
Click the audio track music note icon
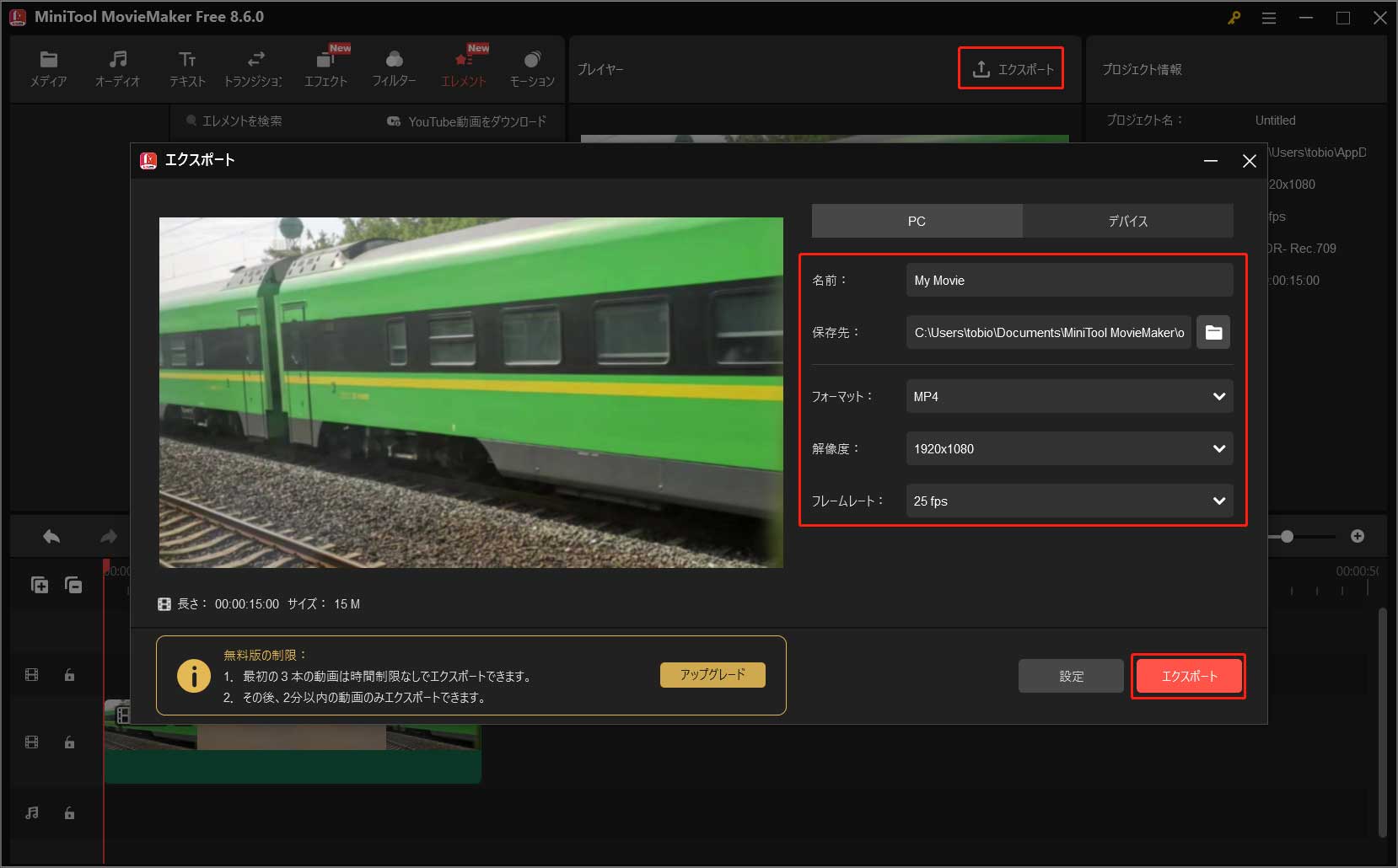coord(32,813)
